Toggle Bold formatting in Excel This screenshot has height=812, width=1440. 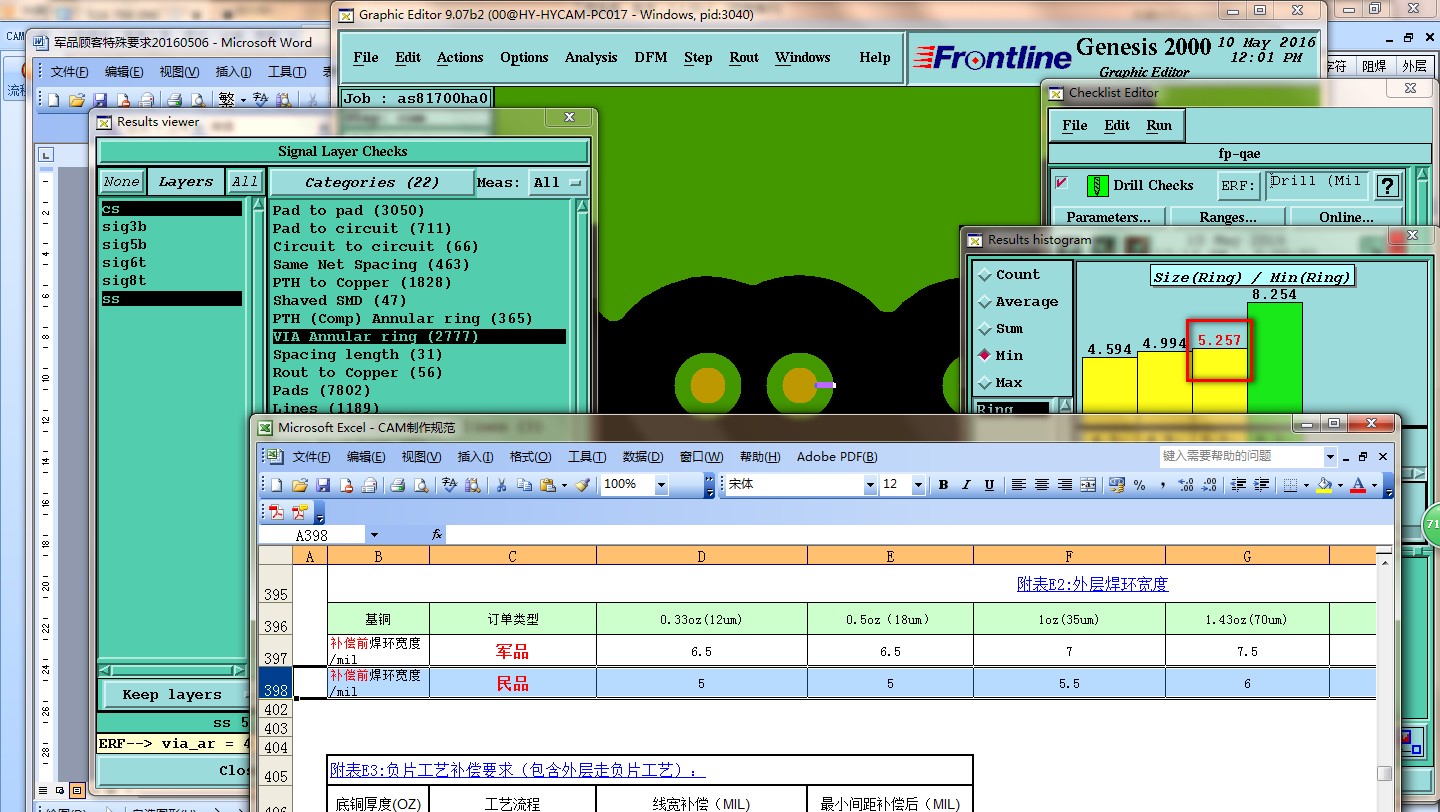coord(943,485)
